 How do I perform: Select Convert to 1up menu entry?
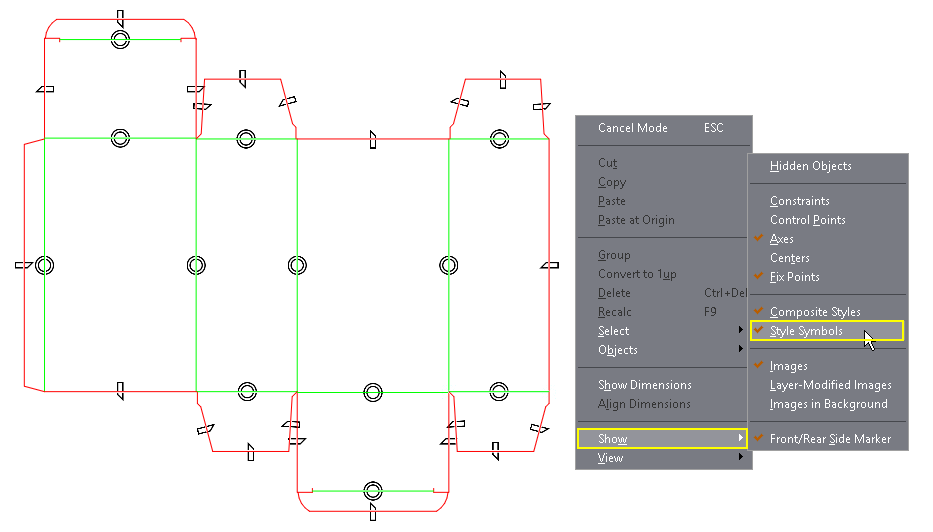point(637,274)
